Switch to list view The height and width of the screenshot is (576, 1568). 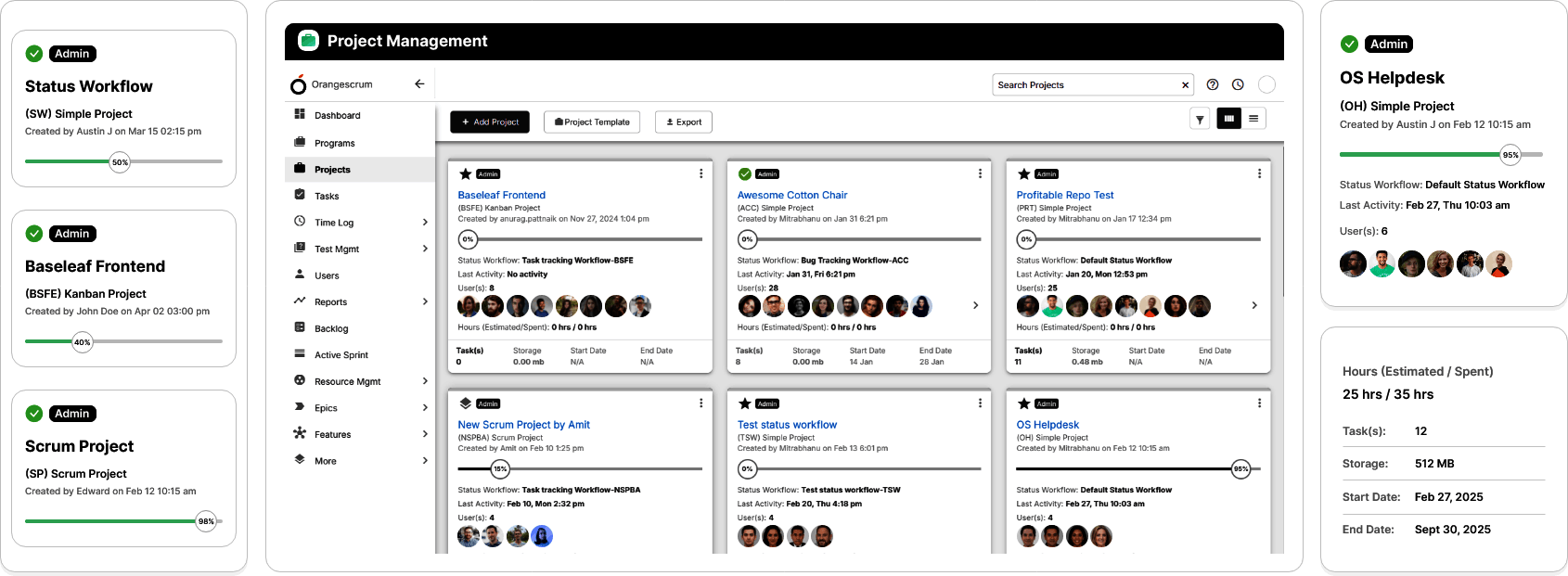click(x=1253, y=119)
